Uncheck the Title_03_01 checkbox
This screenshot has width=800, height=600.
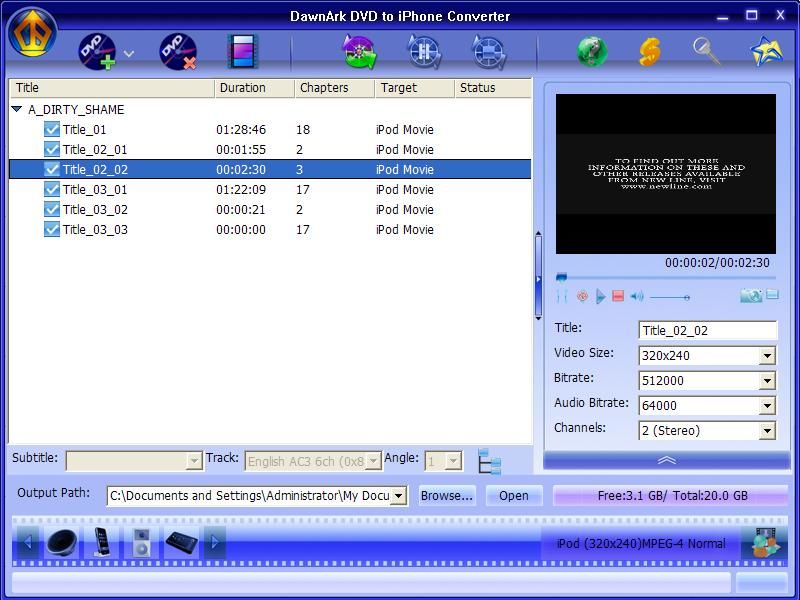[52, 189]
